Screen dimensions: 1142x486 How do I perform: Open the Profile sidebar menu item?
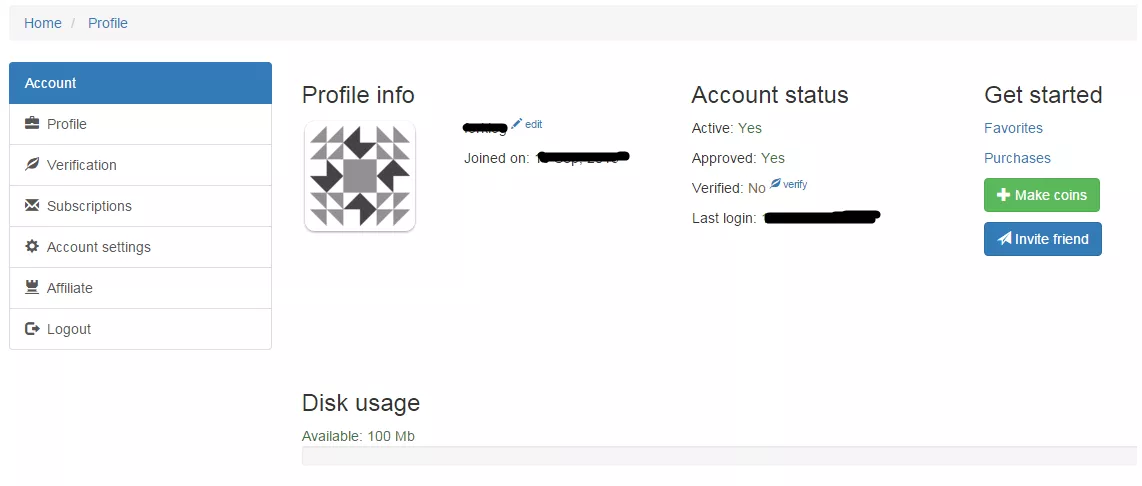tap(67, 124)
